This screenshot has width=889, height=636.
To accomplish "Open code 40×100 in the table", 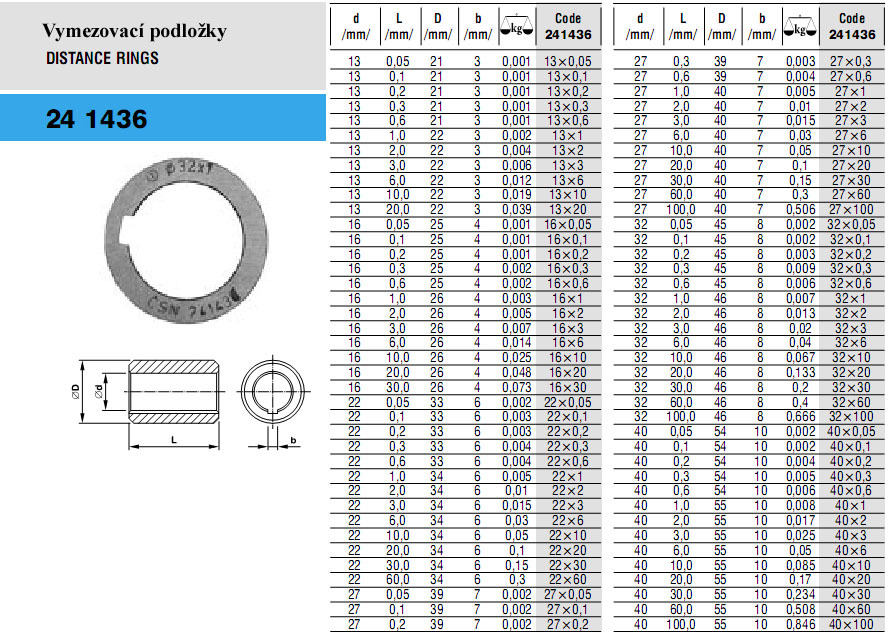I will coord(851,624).
